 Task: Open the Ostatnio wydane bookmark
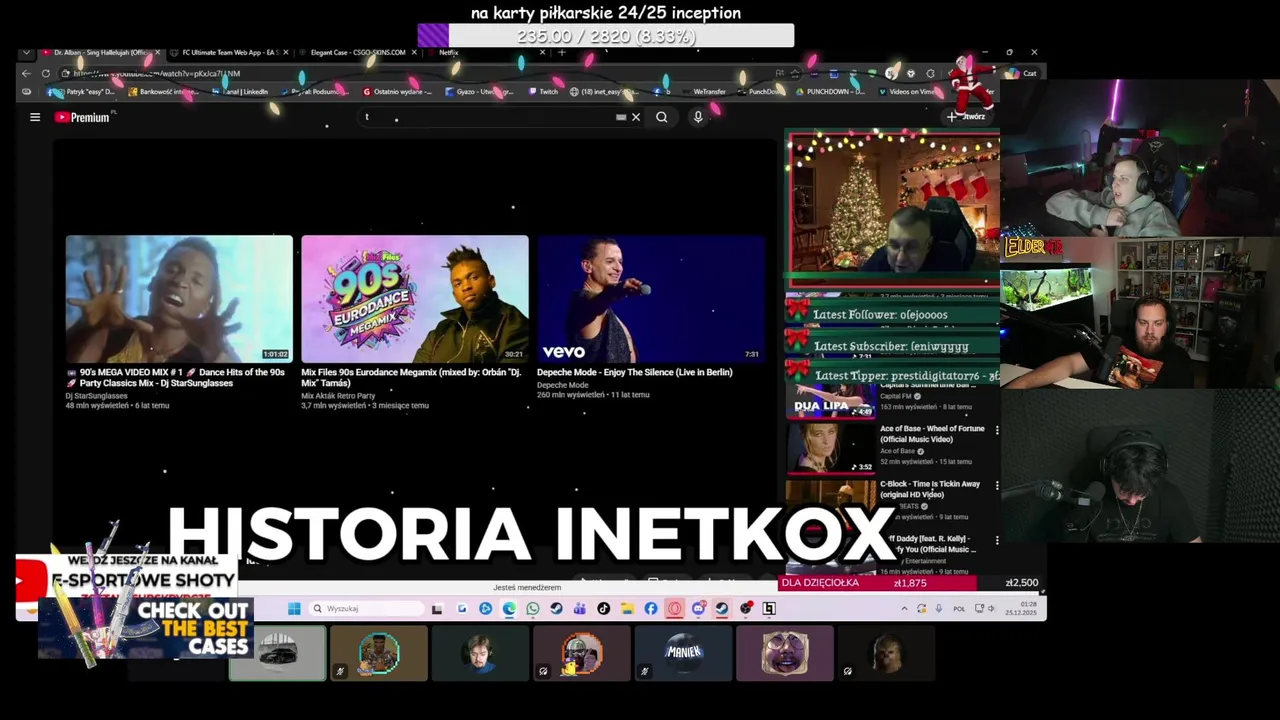pos(397,91)
